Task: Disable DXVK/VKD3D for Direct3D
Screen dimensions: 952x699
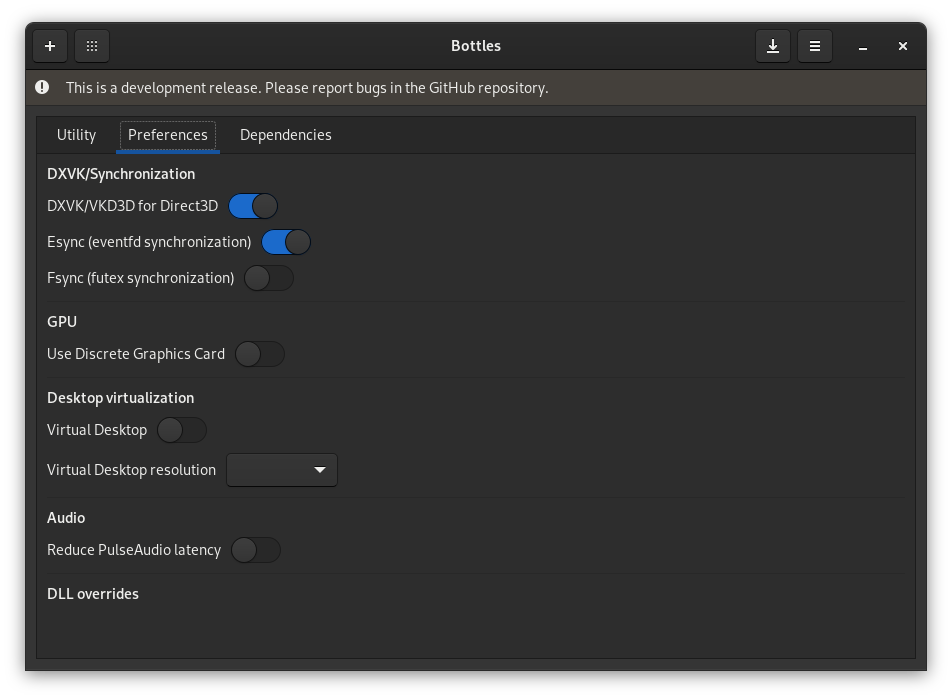Action: click(253, 206)
